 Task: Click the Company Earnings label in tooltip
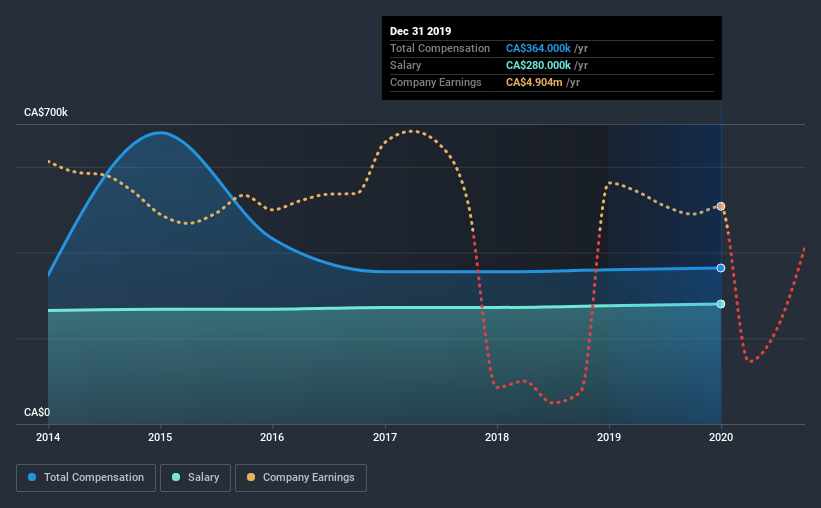[435, 82]
